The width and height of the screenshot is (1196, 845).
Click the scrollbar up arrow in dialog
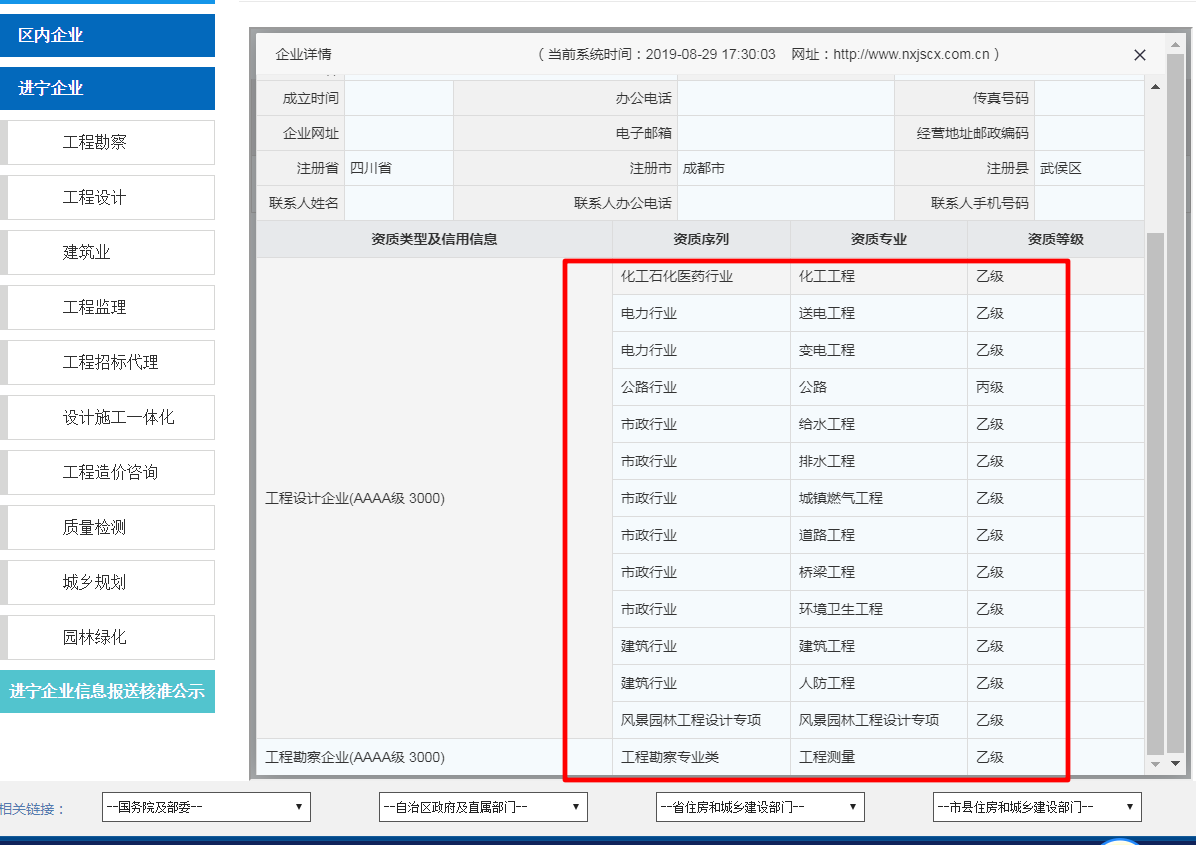point(1155,88)
